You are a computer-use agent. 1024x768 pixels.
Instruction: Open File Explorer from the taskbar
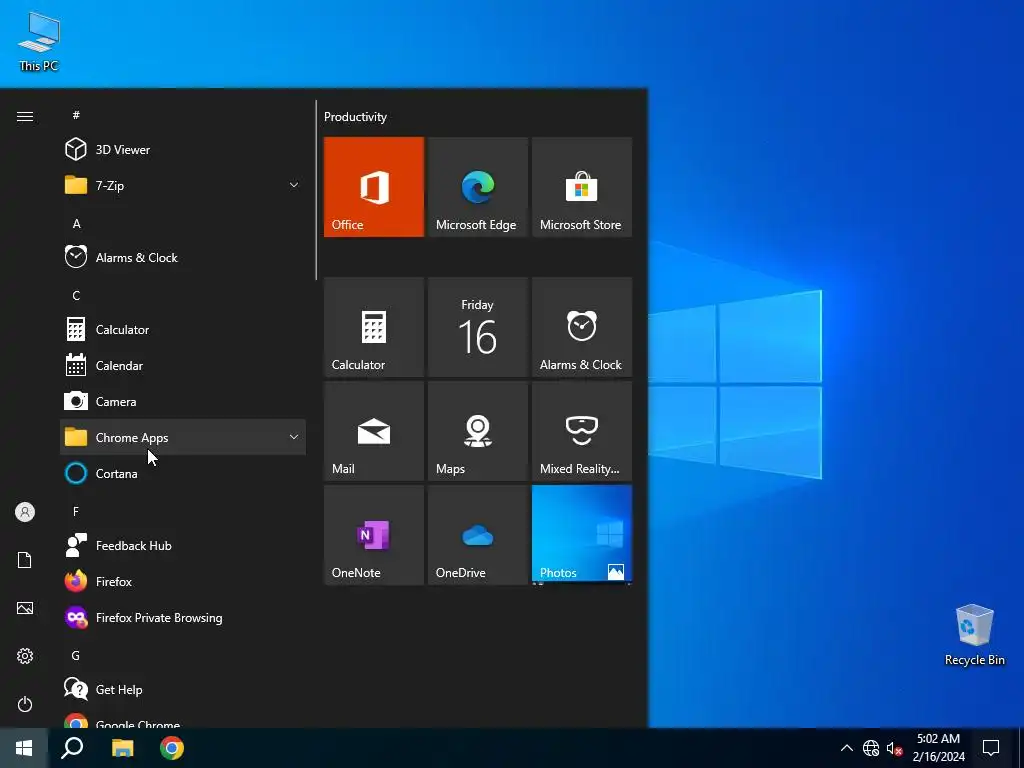(x=122, y=748)
